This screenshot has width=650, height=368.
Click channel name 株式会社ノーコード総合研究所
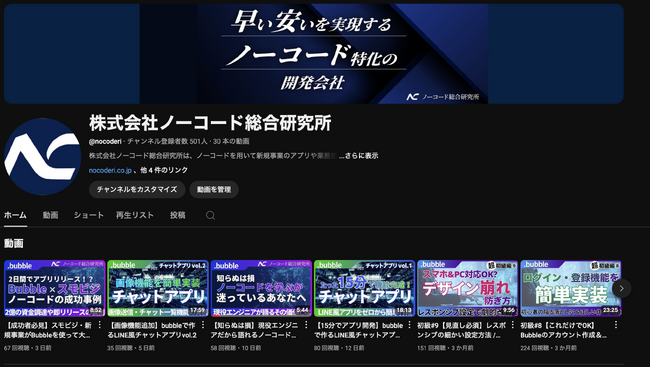coord(210,123)
